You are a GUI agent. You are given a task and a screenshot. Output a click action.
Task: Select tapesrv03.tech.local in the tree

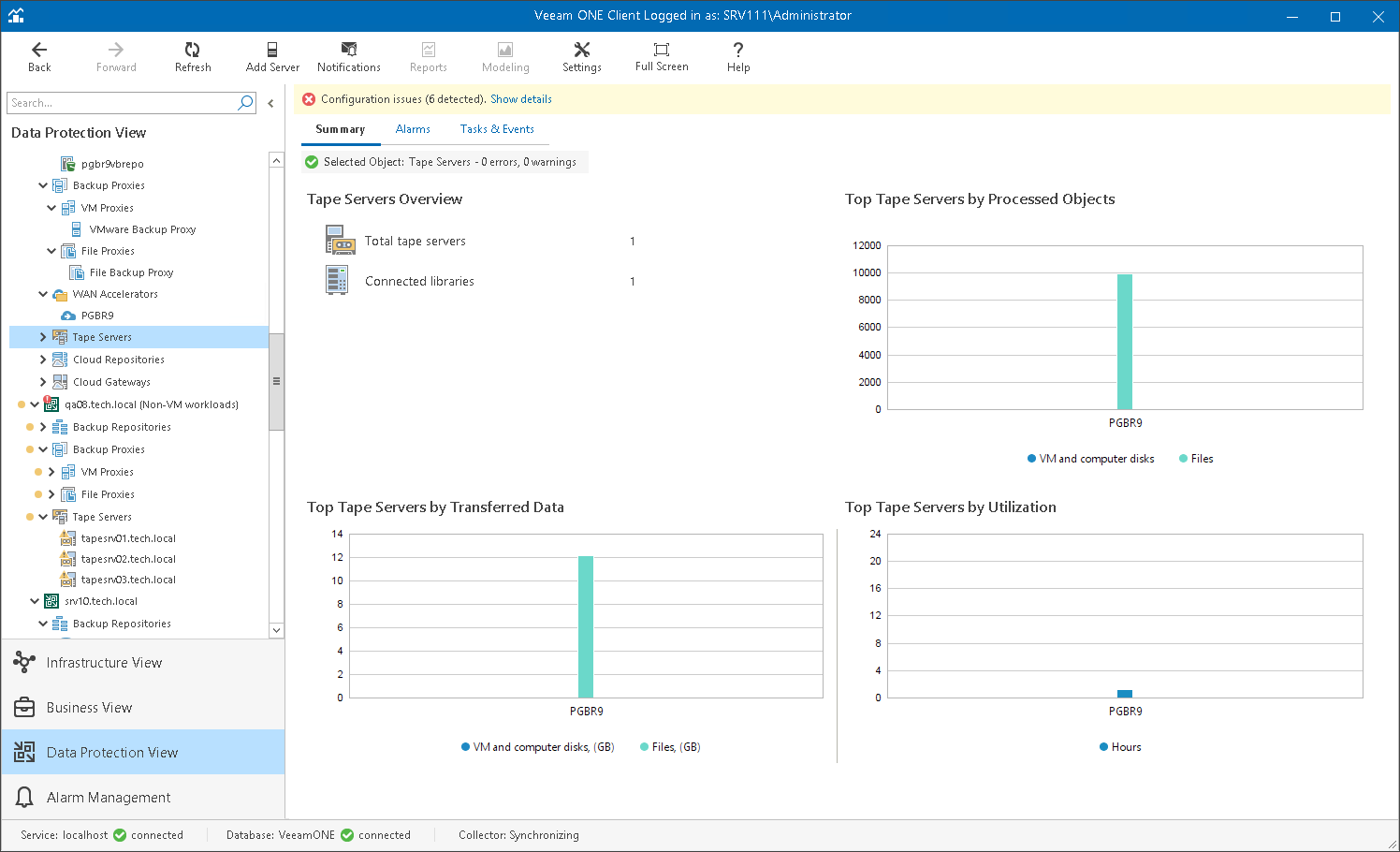128,580
